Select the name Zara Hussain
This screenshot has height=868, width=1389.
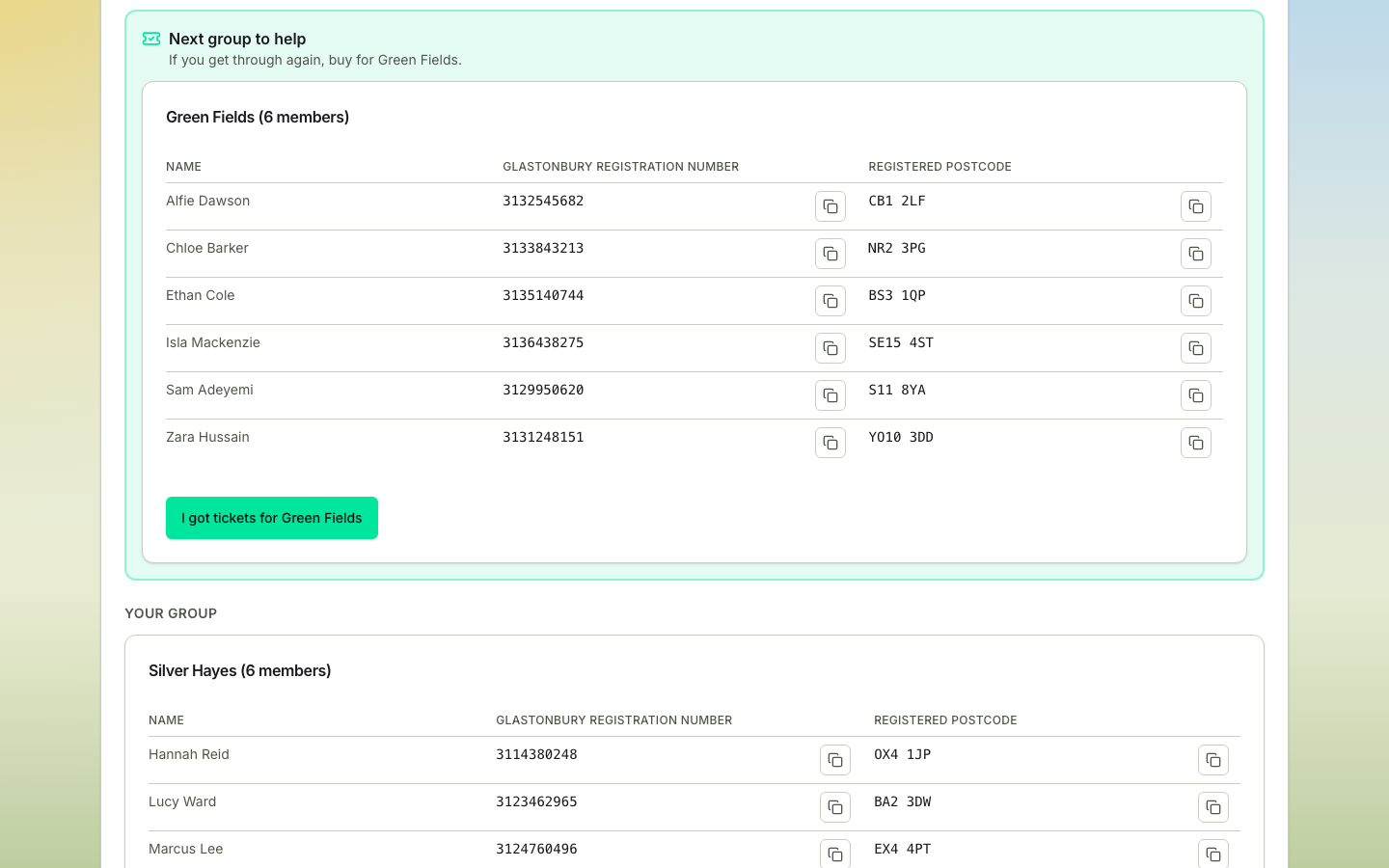click(x=207, y=437)
